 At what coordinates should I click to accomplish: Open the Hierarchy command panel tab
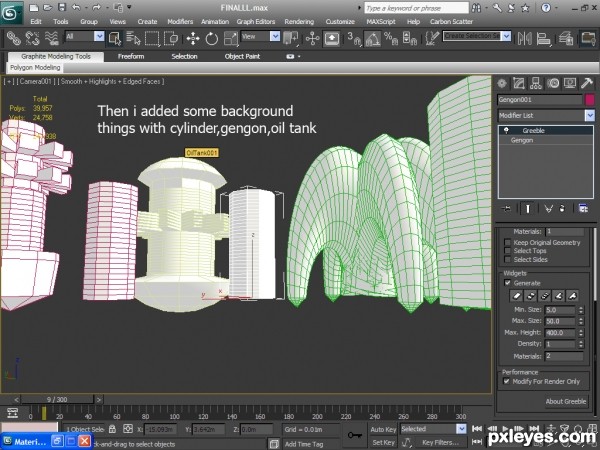[x=536, y=83]
